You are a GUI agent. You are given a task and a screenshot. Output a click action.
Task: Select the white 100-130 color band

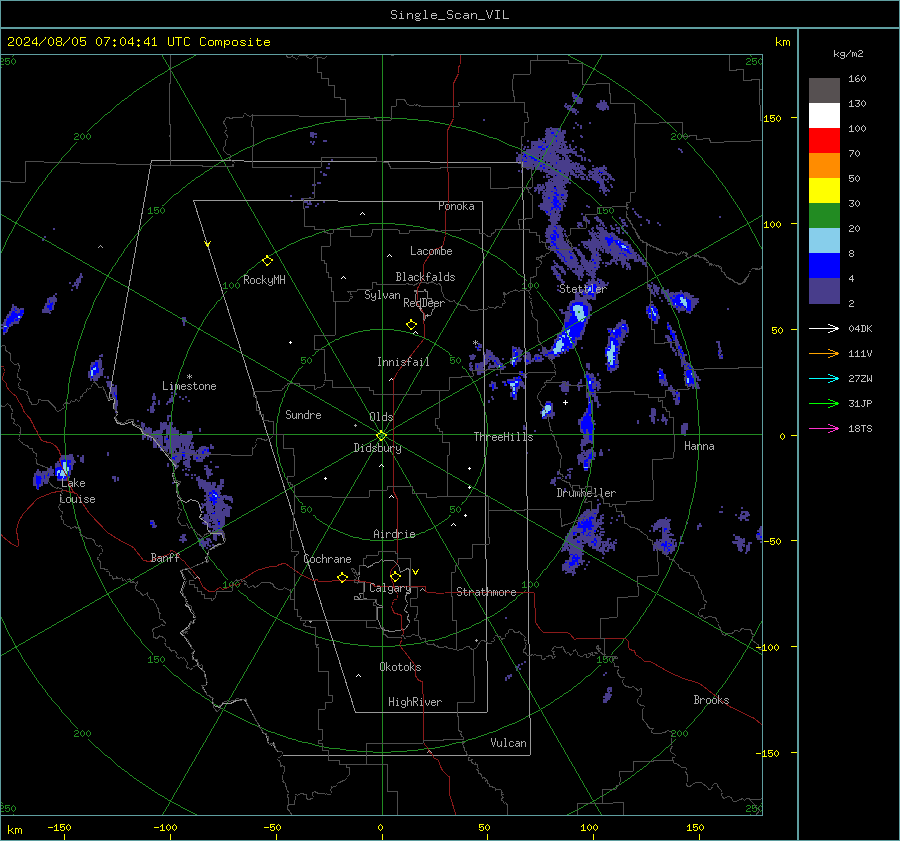click(824, 116)
